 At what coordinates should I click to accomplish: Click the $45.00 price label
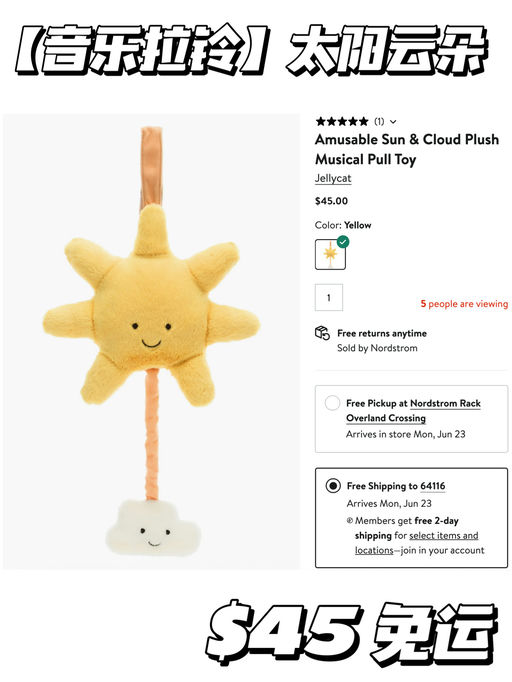click(x=331, y=201)
